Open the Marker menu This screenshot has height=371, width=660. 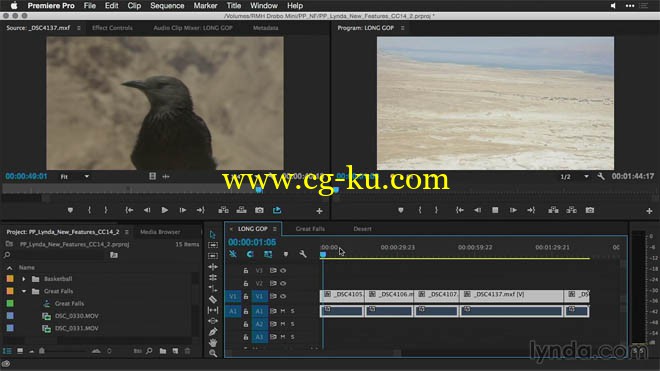coord(205,6)
